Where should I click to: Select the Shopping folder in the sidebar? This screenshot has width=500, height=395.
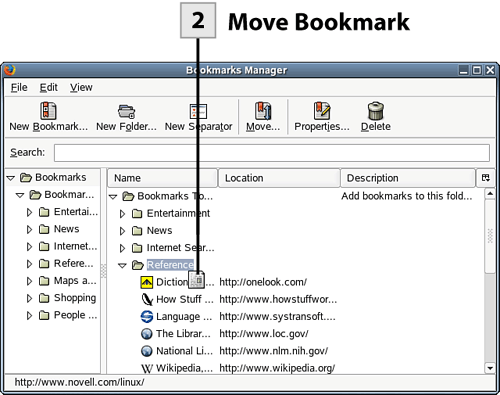[75, 298]
